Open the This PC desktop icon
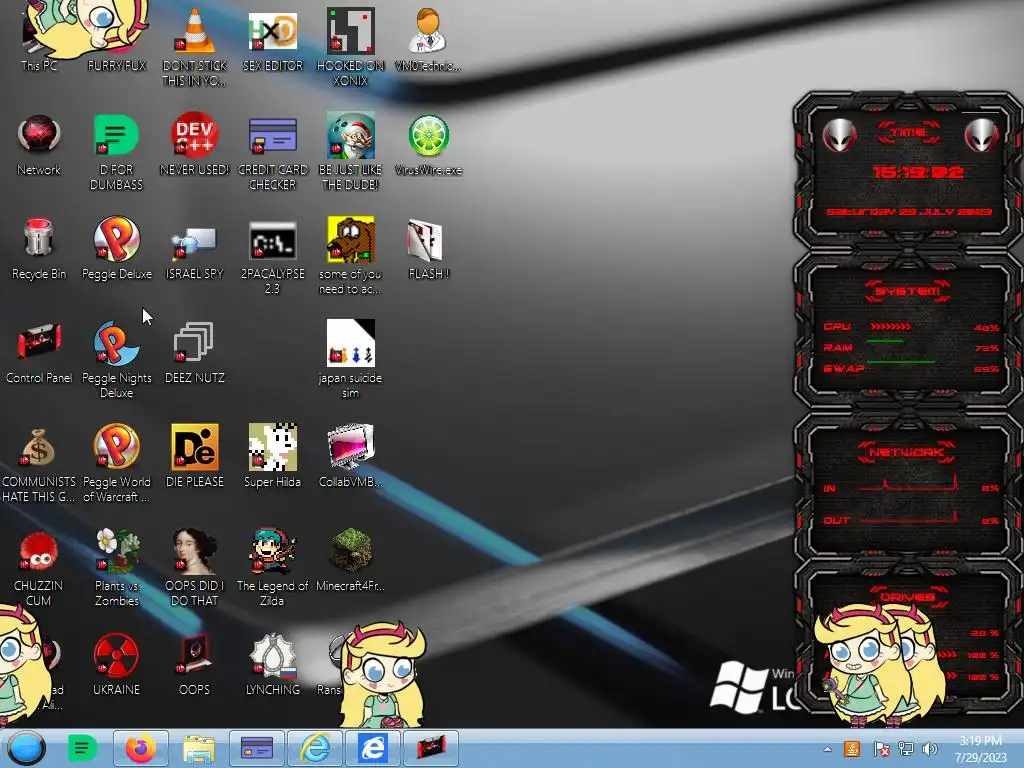 [39, 39]
